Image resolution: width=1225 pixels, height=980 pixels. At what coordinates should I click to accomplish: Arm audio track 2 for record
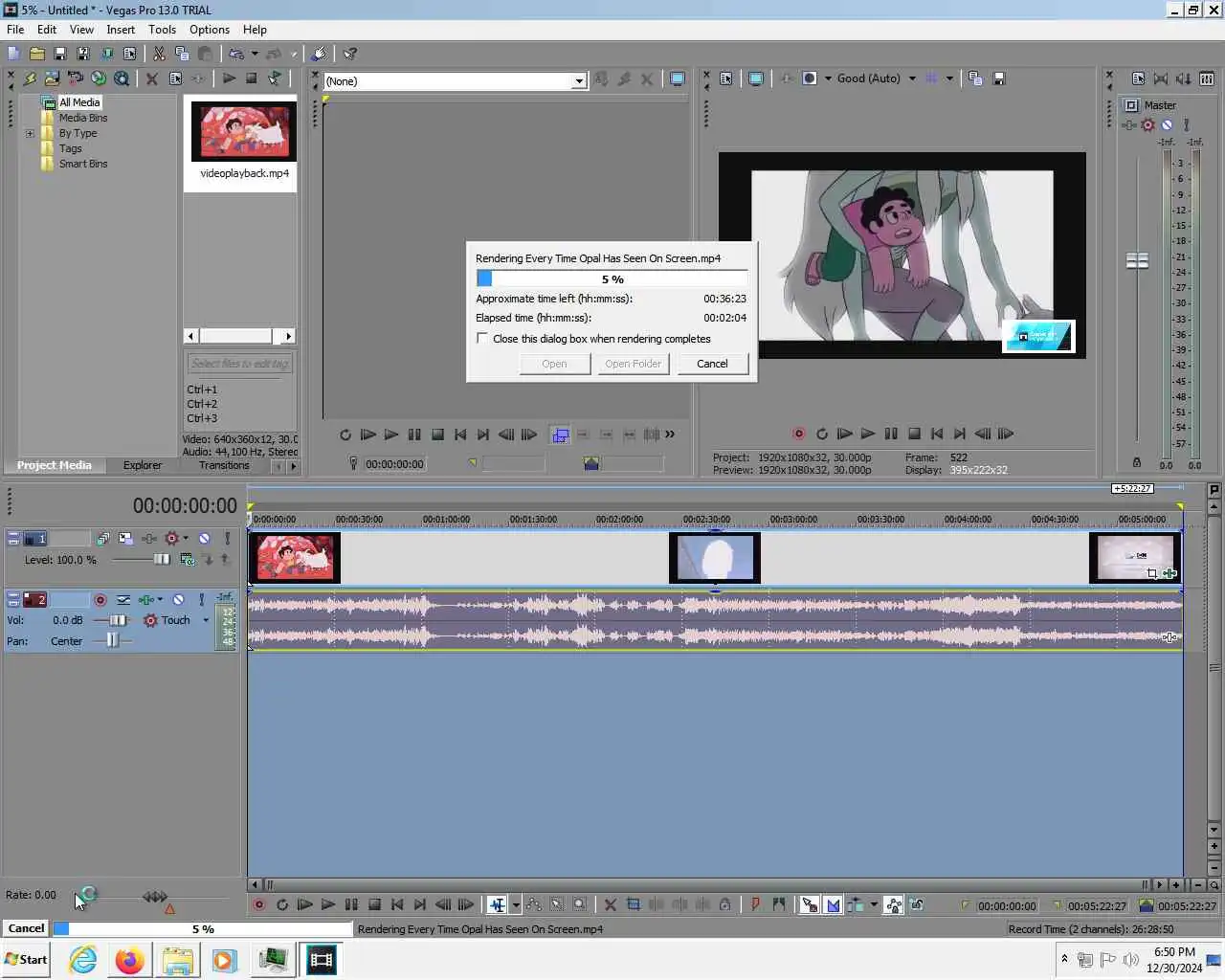pyautogui.click(x=100, y=599)
